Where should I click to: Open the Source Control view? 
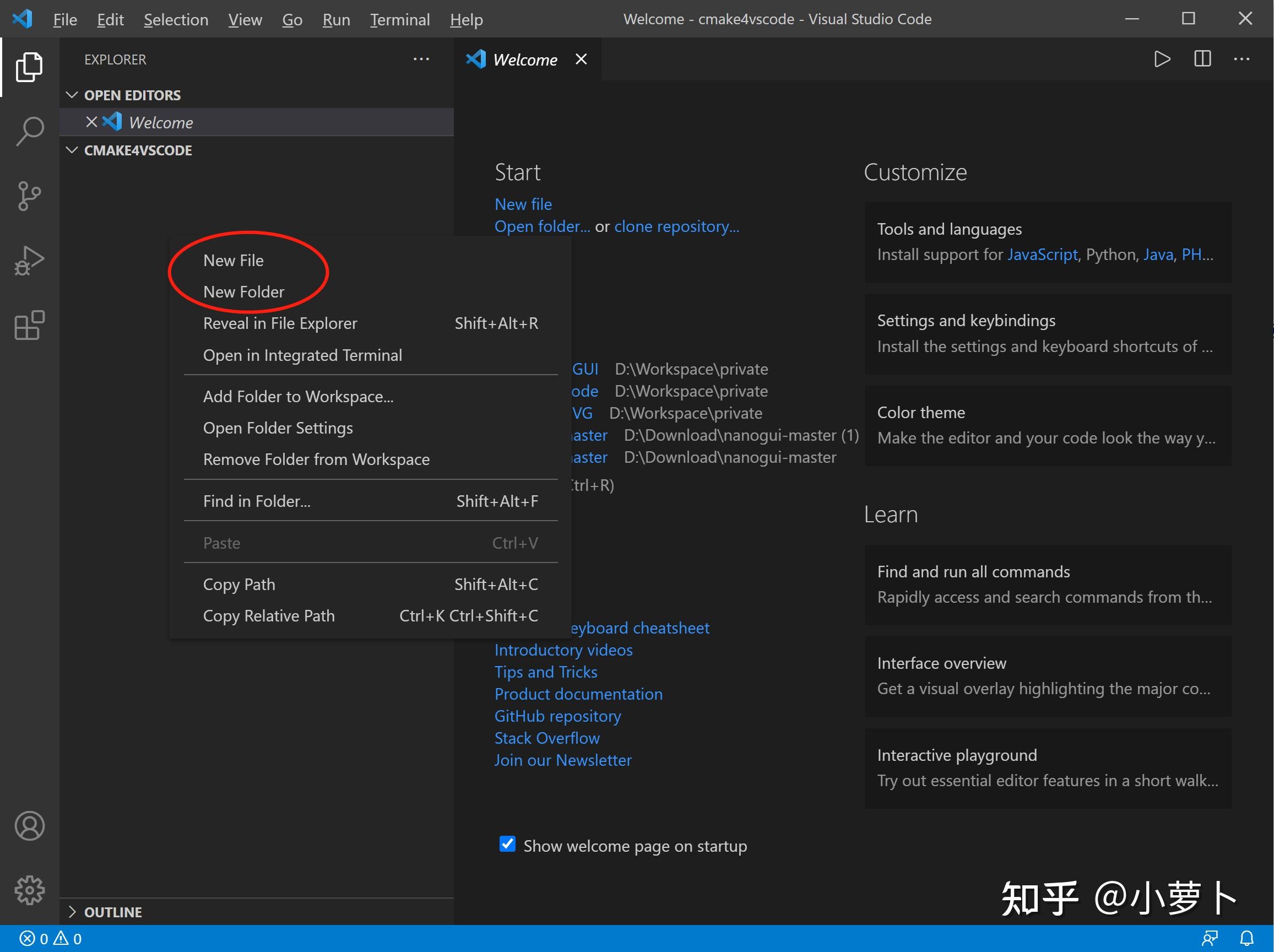pos(29,196)
